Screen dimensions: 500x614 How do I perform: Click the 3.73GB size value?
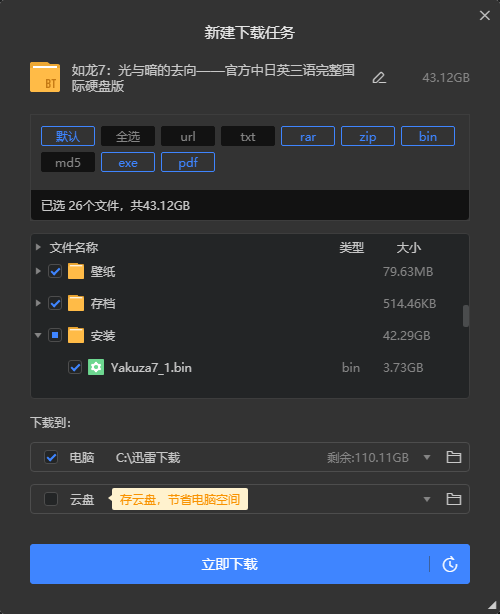tap(403, 368)
